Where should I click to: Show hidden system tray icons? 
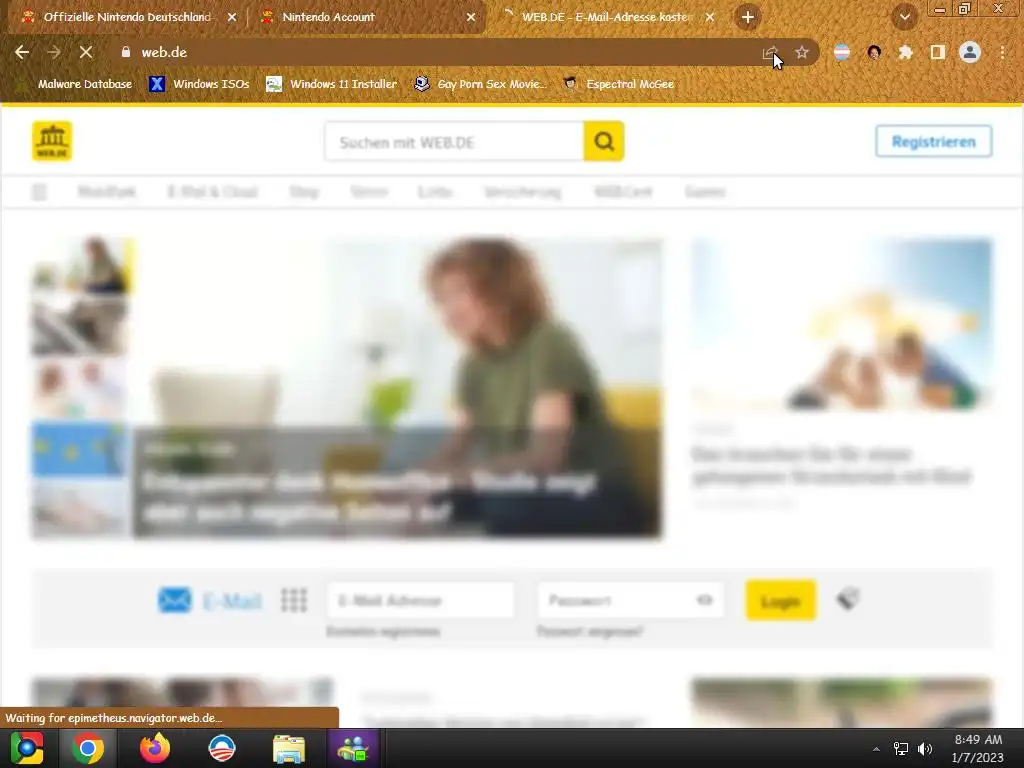pyautogui.click(x=876, y=749)
